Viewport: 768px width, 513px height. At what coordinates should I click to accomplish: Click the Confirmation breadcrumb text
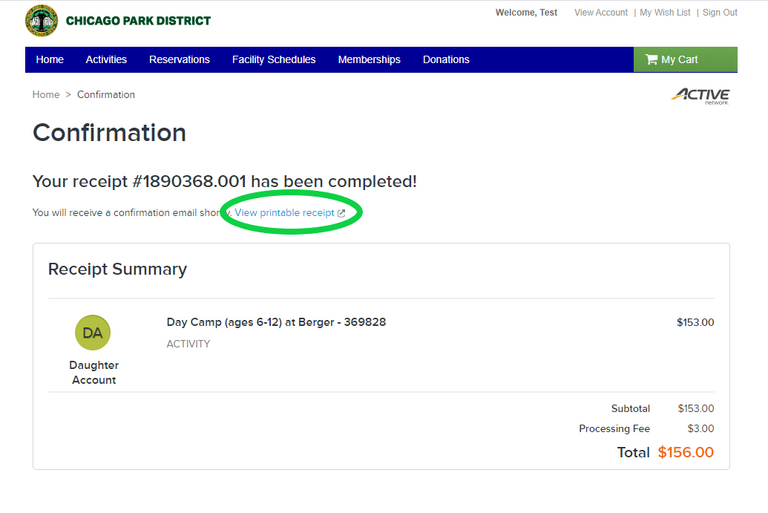[106, 95]
